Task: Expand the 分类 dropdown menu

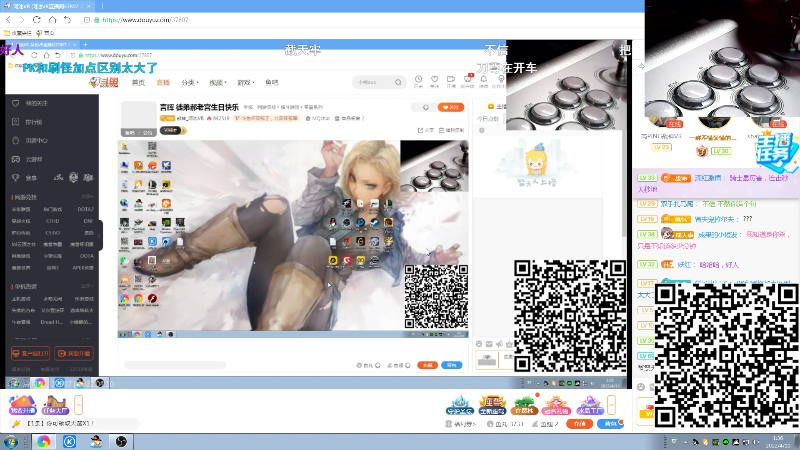Action: click(x=190, y=82)
